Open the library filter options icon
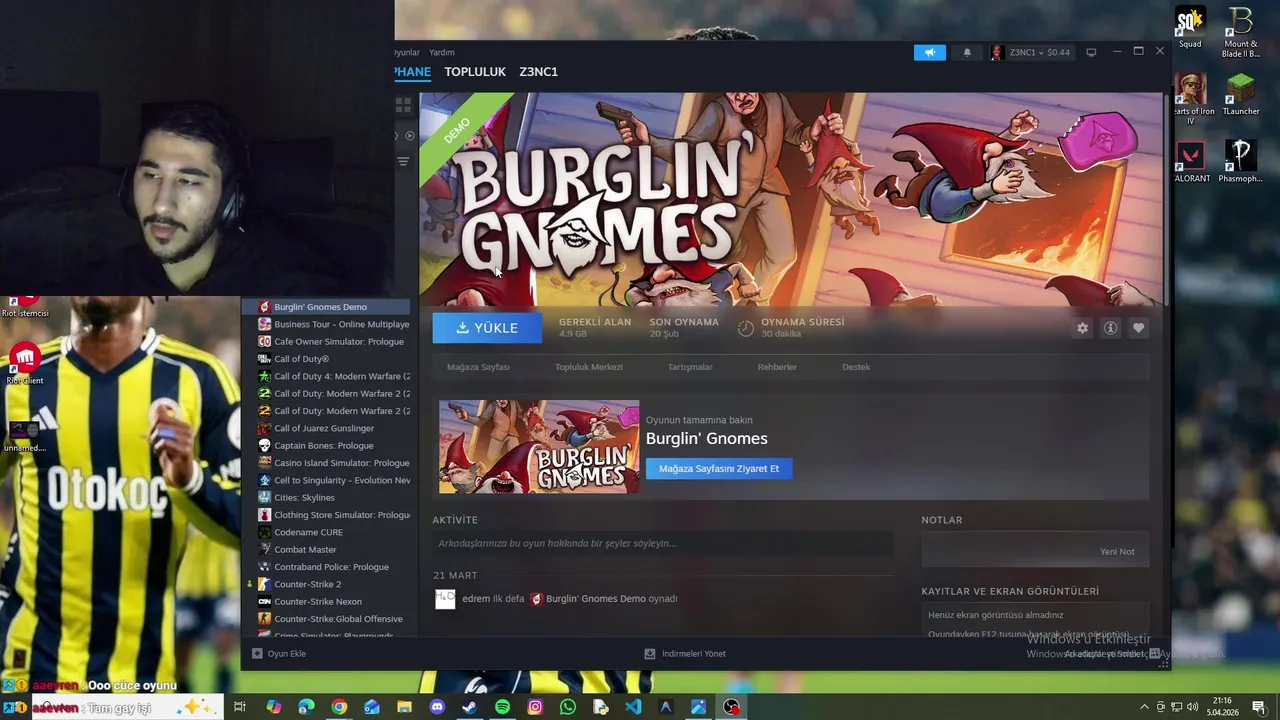This screenshot has height=720, width=1280. [403, 161]
